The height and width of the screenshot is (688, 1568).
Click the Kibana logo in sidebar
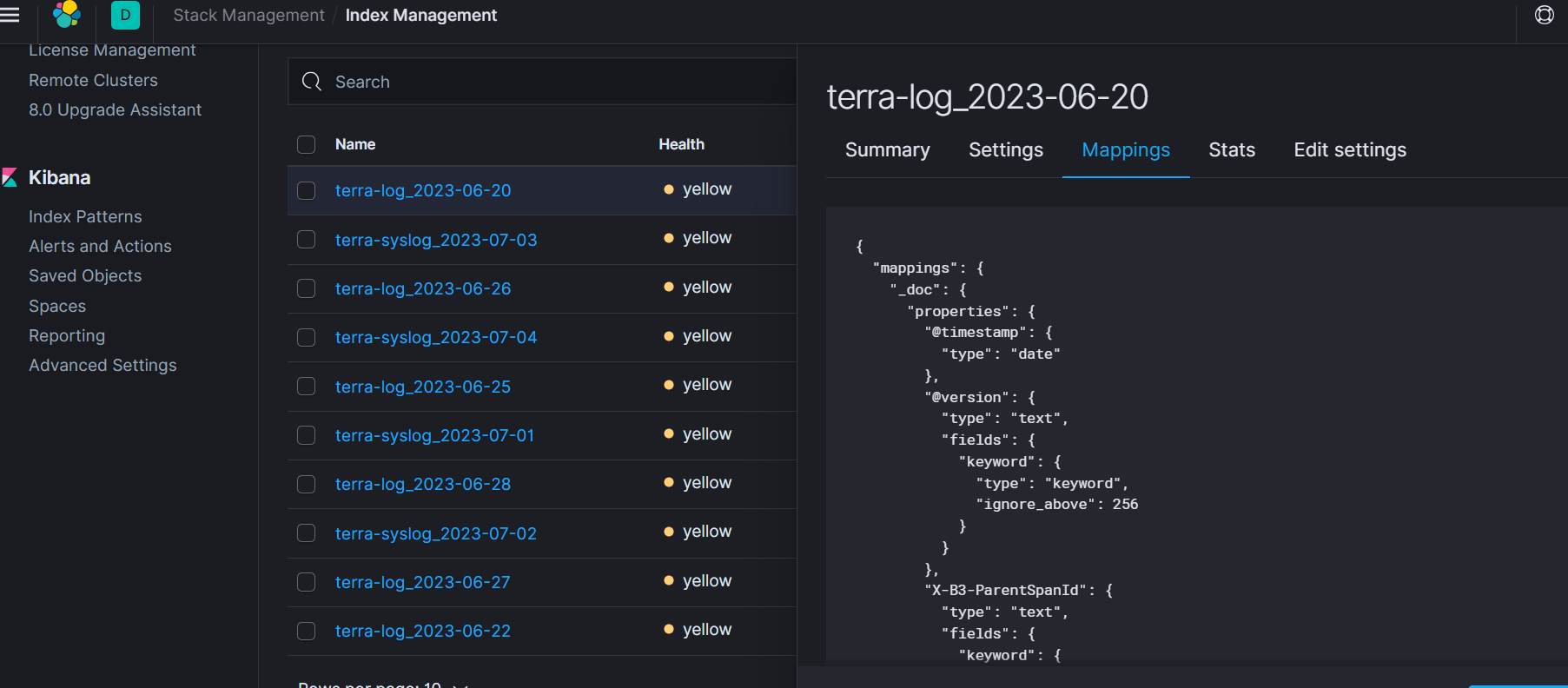coord(10,177)
